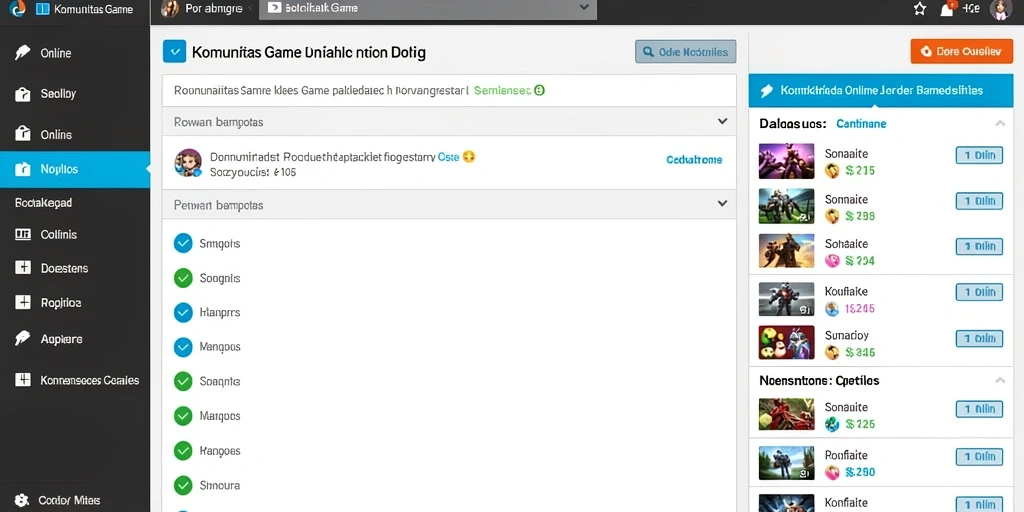1024x512 pixels.
Task: Open the top bar game dropdown arrow
Action: tap(584, 8)
